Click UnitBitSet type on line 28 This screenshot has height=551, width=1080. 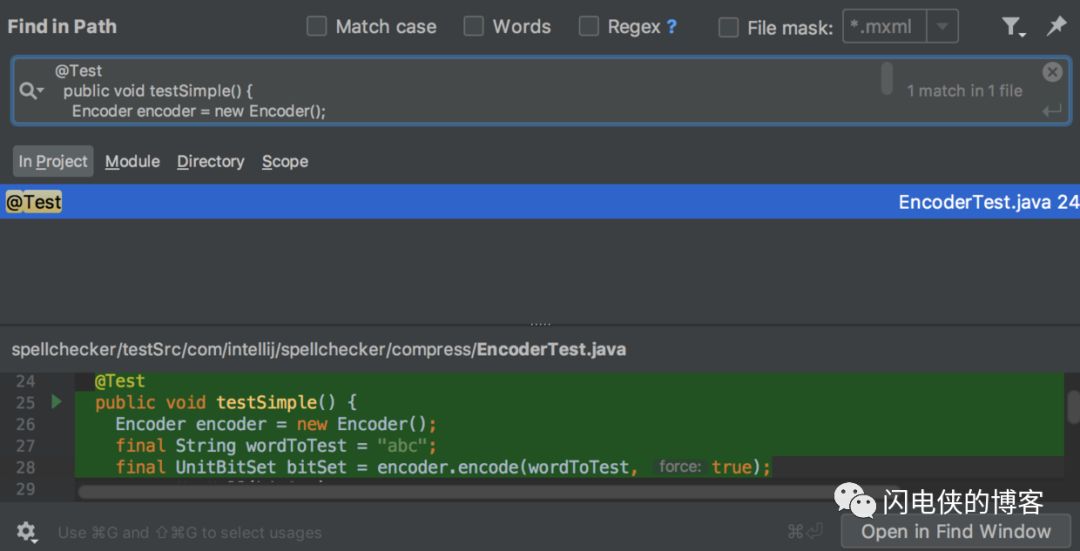point(226,467)
